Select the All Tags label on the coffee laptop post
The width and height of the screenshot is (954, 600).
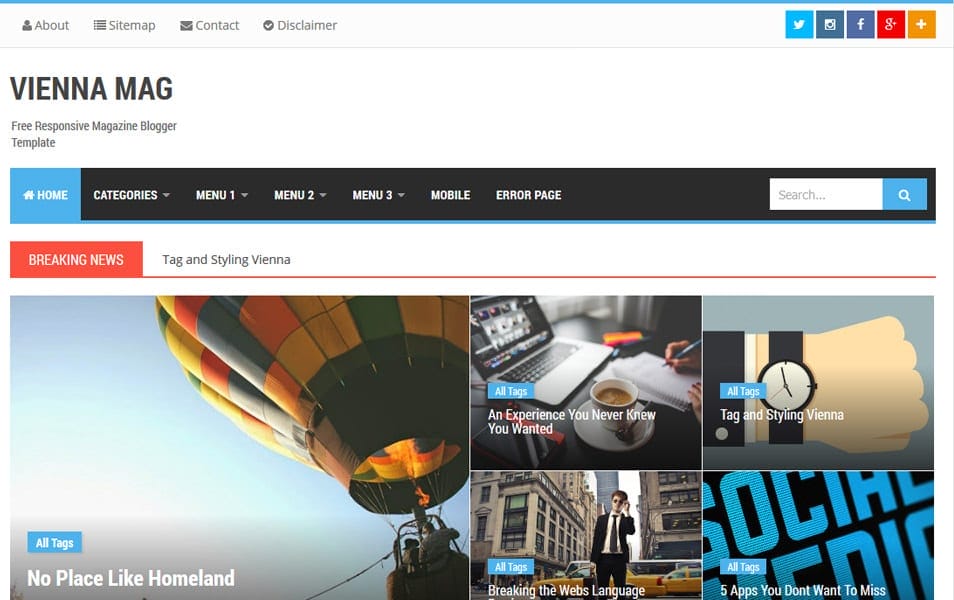pos(510,391)
